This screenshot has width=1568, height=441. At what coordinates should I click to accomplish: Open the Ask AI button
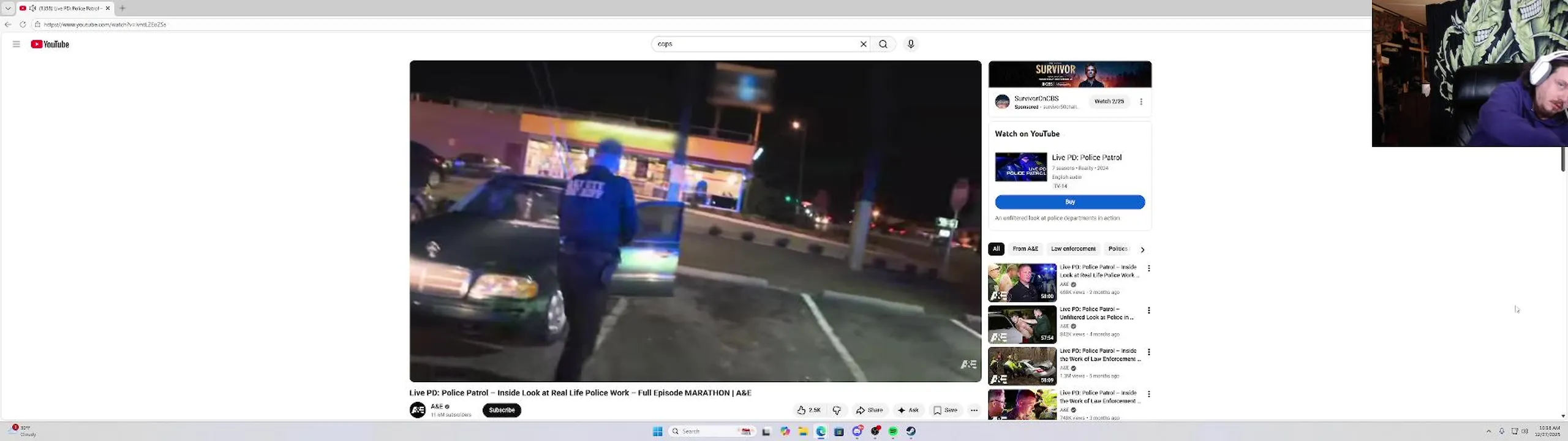tap(908, 410)
